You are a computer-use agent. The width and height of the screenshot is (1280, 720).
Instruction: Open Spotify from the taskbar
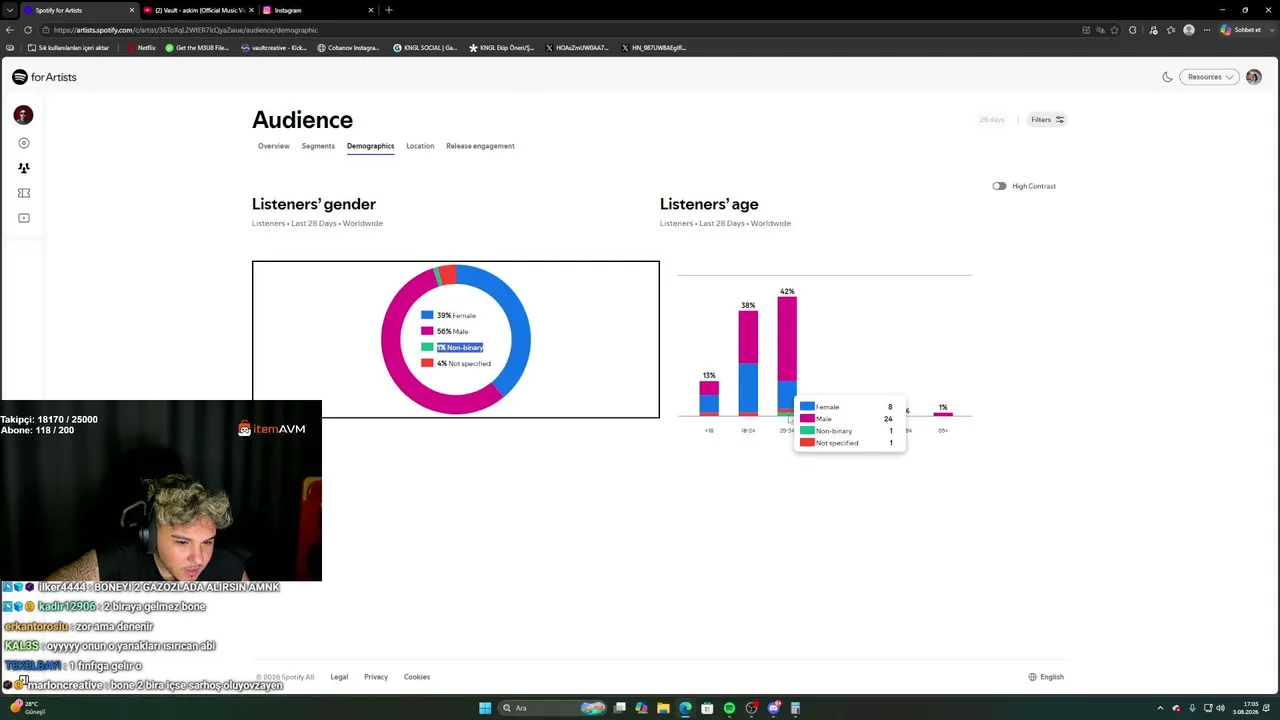coord(729,708)
